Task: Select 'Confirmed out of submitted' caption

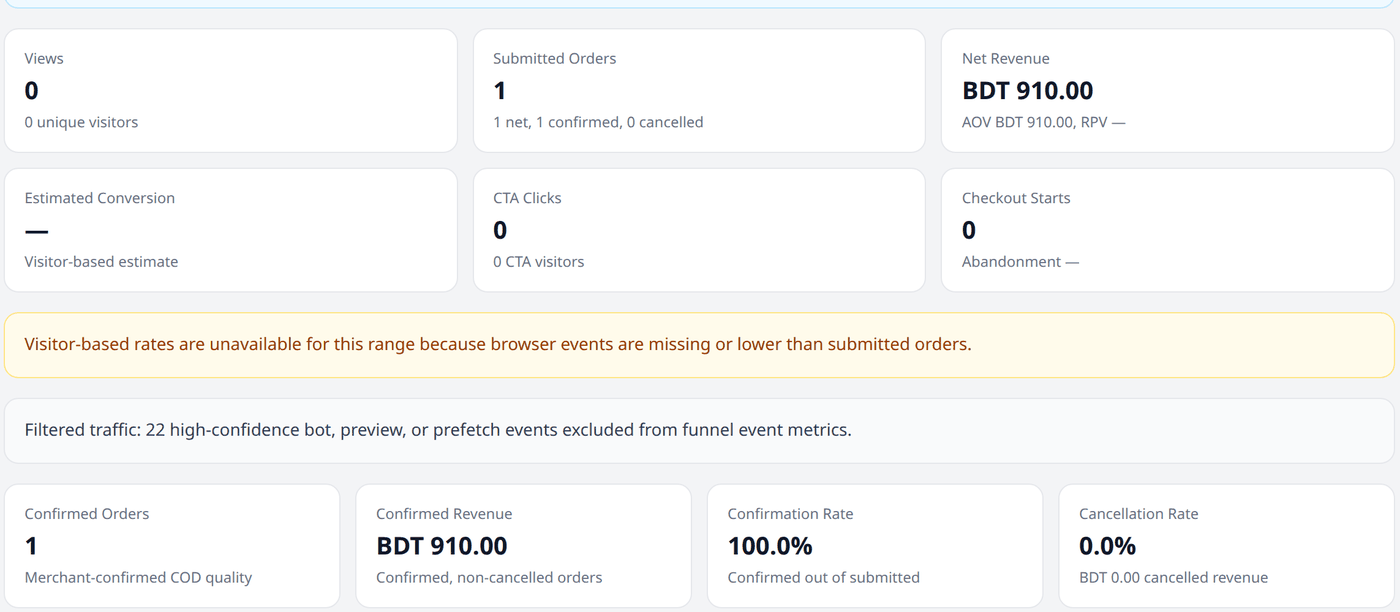Action: click(x=823, y=578)
